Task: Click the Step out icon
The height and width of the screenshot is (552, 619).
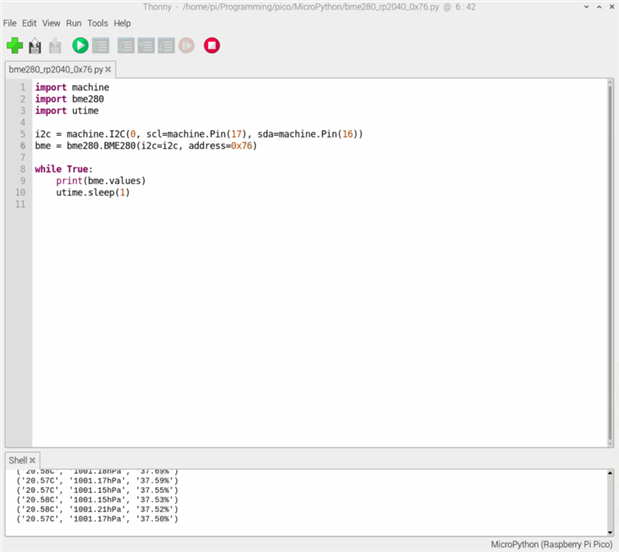Action: tap(166, 45)
